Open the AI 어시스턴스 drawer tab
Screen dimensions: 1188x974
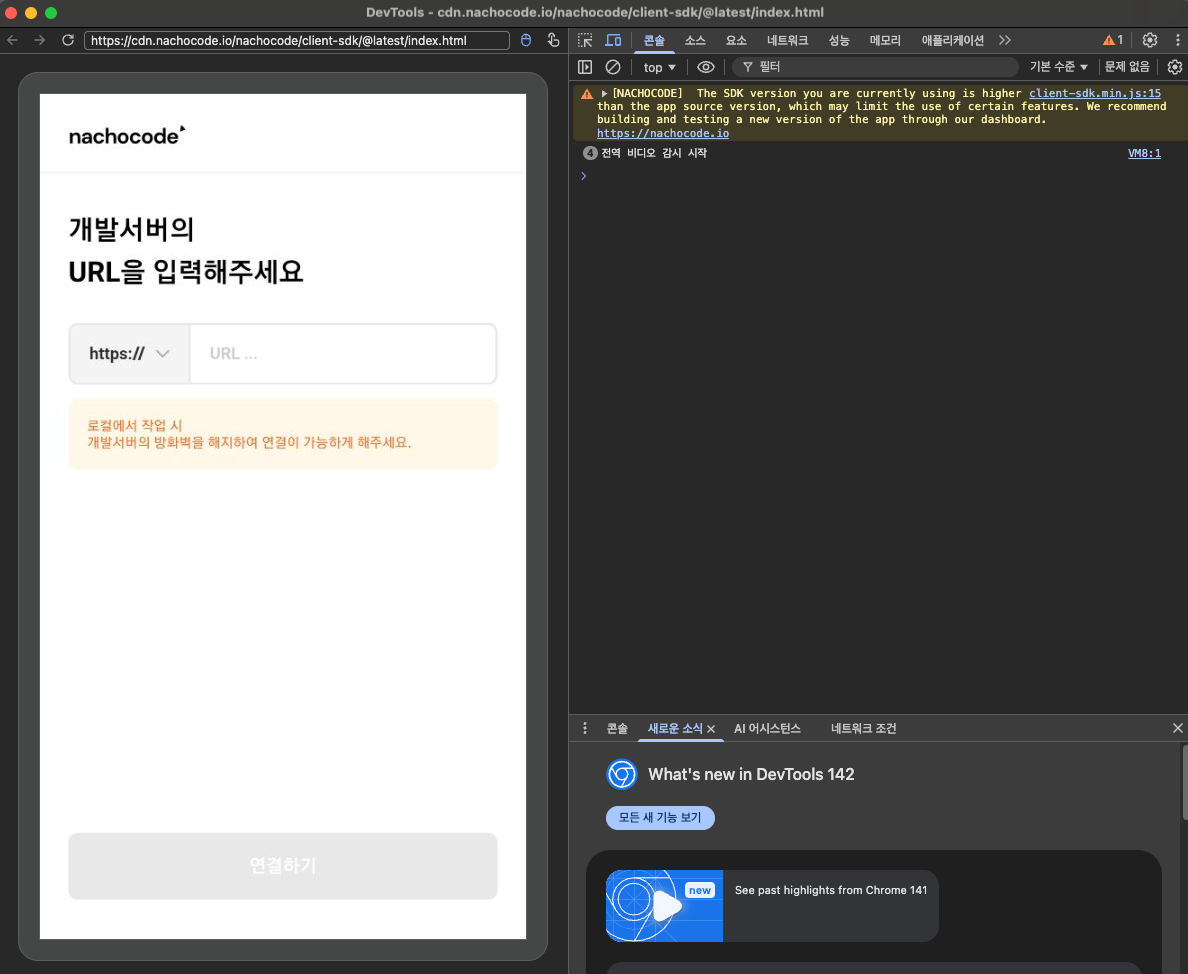tap(767, 729)
